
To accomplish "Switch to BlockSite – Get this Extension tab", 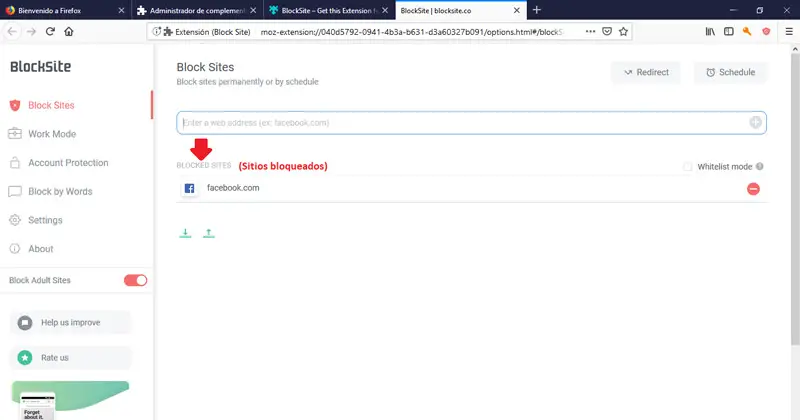I will 329,10.
